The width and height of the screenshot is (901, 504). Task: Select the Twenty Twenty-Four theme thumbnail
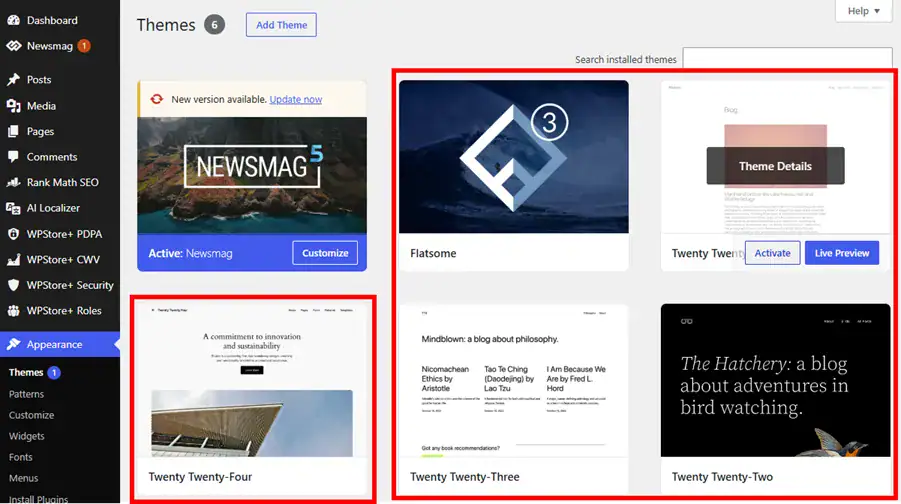(x=252, y=380)
